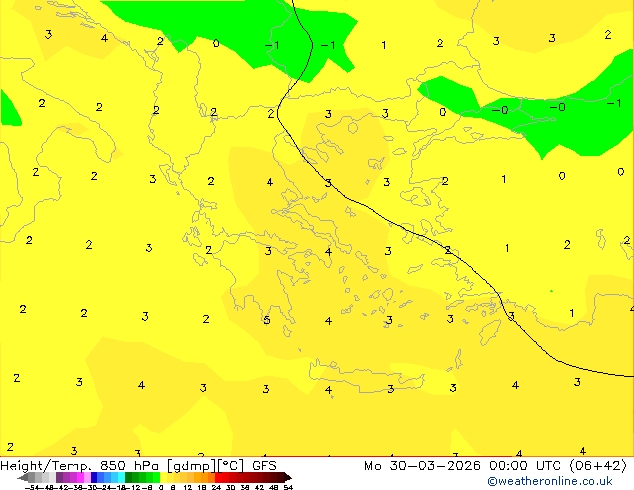Click the map temperature value '5' over Peloponnese
Image resolution: width=634 pixels, height=490 pixels.
(x=266, y=320)
